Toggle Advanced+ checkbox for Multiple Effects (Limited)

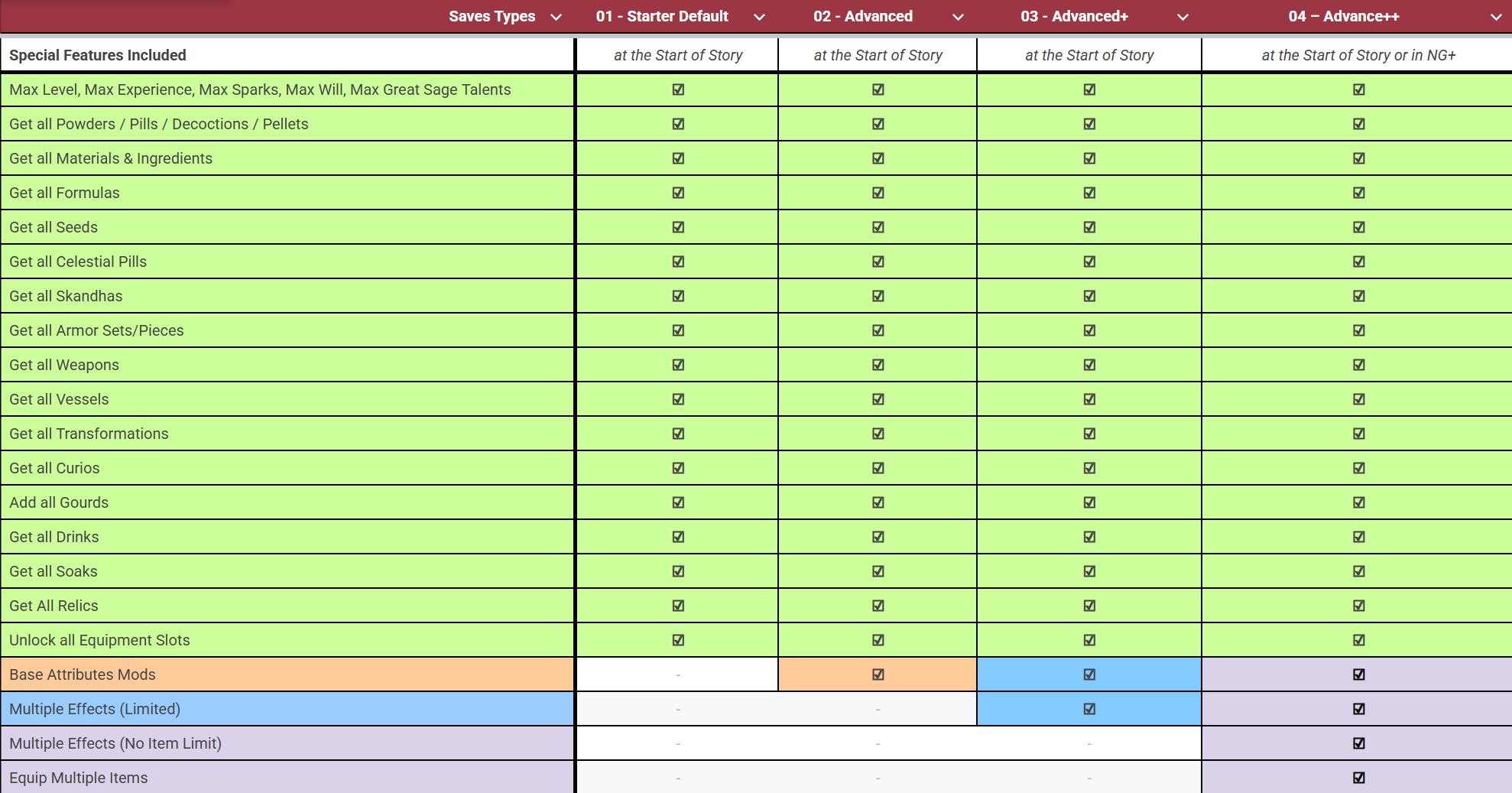point(1089,709)
